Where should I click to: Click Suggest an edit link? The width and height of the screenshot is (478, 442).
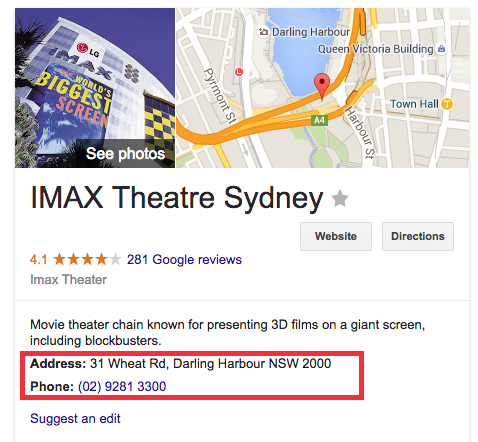pyautogui.click(x=75, y=419)
